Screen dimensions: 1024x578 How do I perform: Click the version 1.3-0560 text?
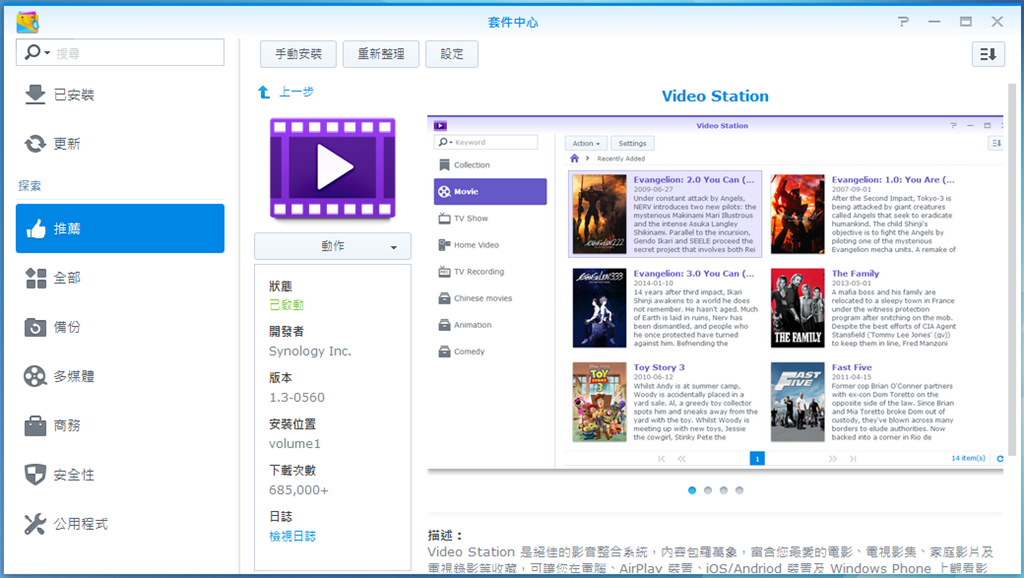point(296,398)
